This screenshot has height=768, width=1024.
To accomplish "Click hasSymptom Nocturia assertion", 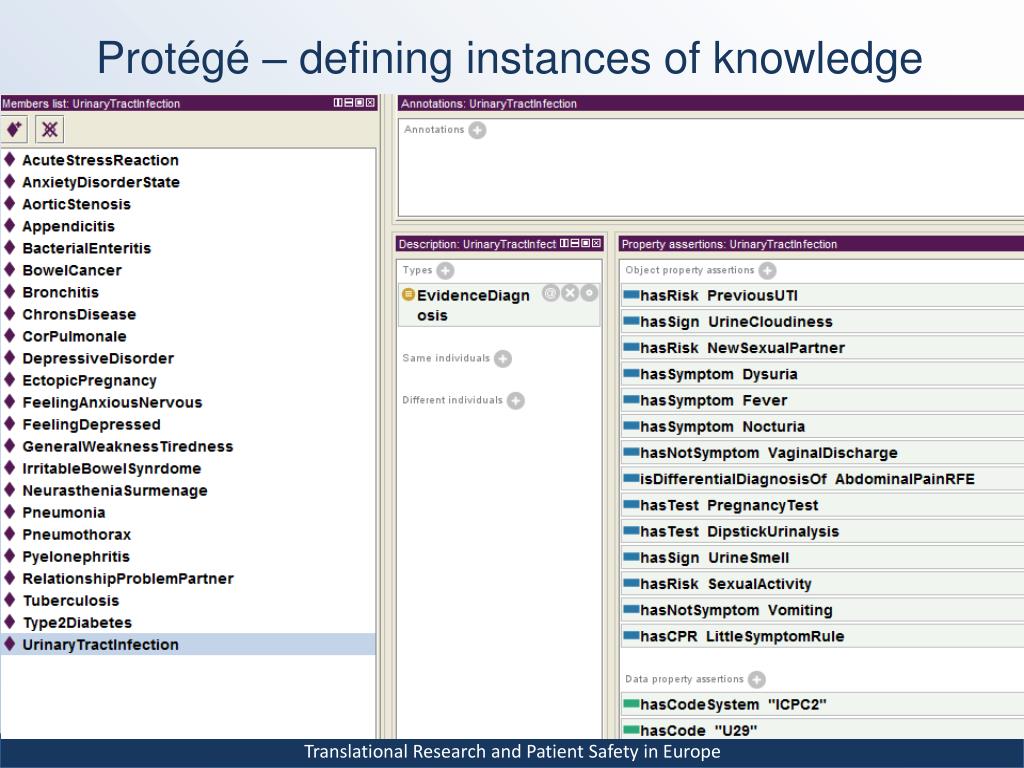I will coord(823,426).
